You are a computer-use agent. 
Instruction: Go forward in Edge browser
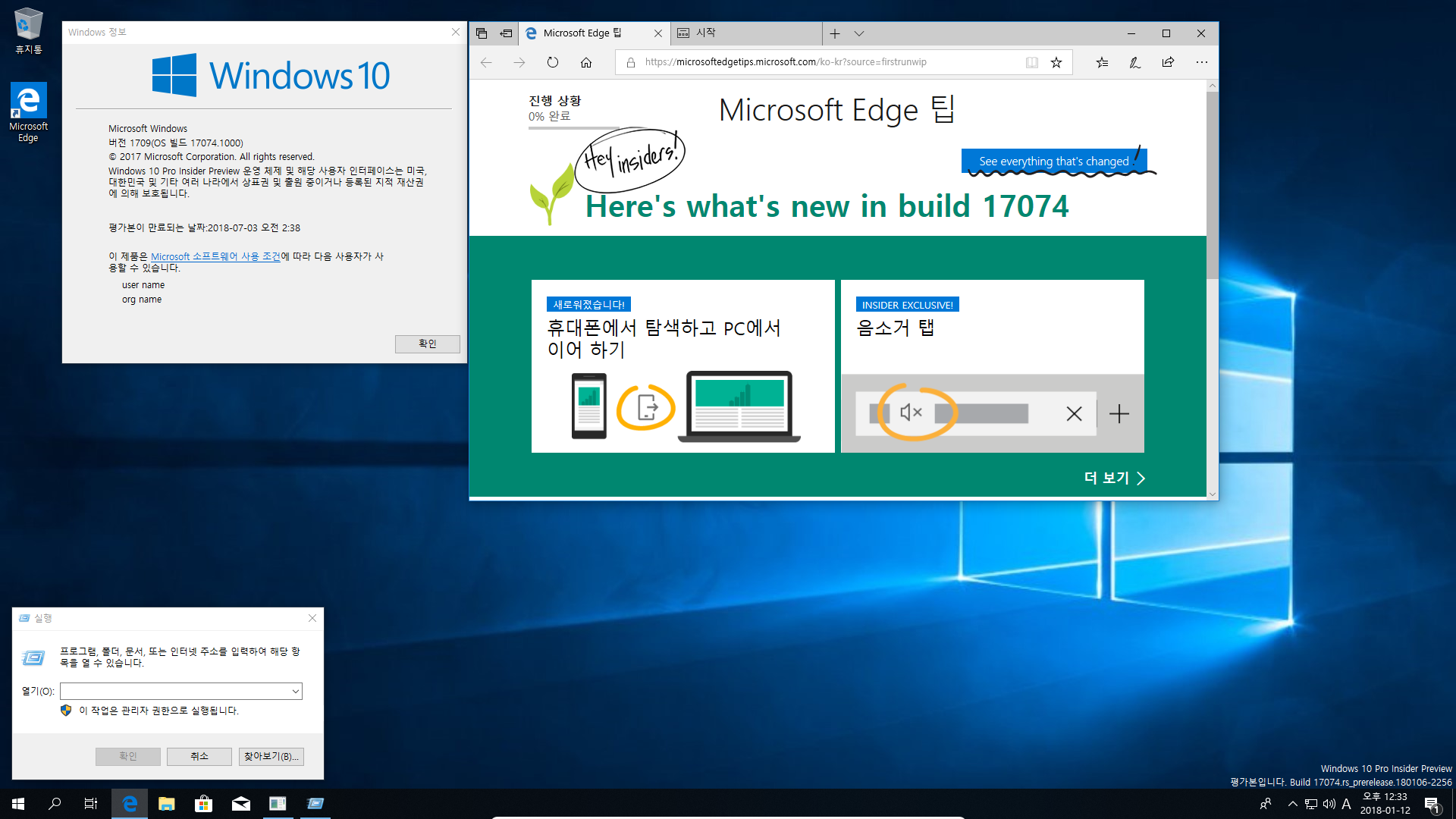(x=519, y=62)
